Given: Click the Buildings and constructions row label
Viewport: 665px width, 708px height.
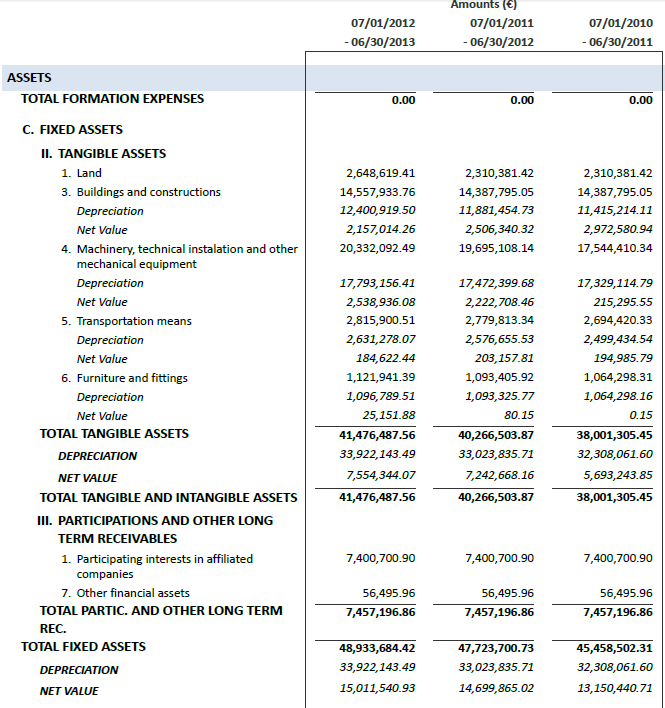Looking at the screenshot, I should [x=141, y=192].
